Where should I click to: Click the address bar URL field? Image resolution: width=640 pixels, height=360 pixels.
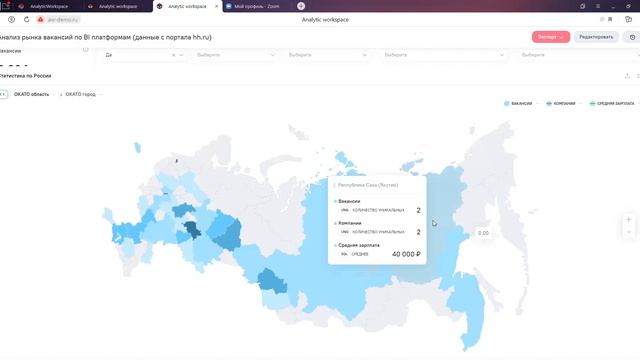coord(62,19)
